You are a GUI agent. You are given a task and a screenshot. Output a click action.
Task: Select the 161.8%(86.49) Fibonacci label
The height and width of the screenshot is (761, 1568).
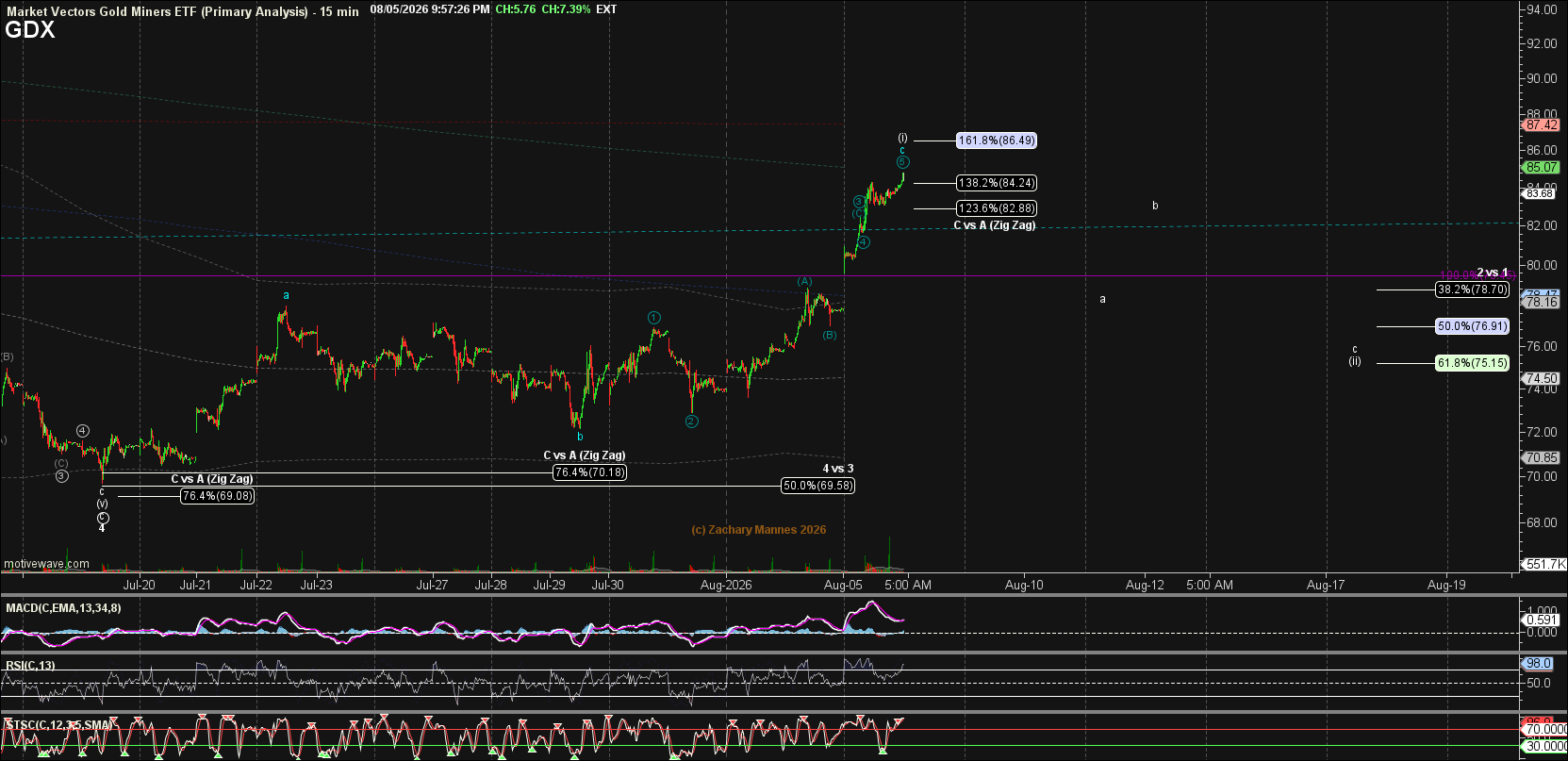pos(997,141)
